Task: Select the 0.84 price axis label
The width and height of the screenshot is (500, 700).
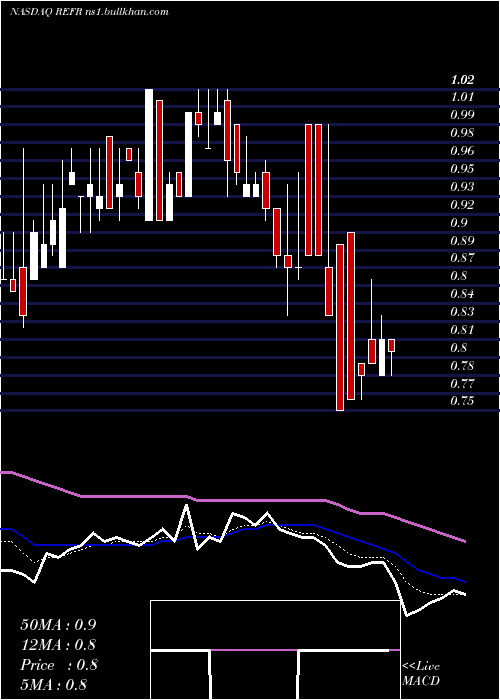Action: (462, 294)
